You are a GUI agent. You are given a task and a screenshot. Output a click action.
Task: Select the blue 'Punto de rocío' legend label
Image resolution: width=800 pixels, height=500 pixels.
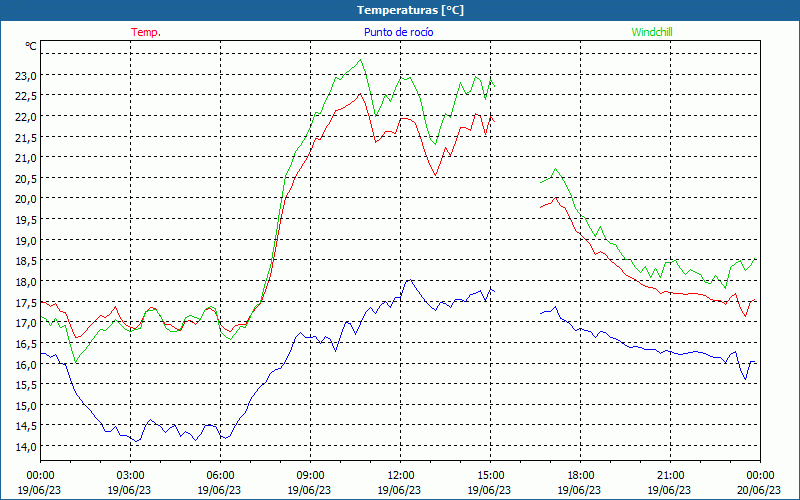coord(398,32)
